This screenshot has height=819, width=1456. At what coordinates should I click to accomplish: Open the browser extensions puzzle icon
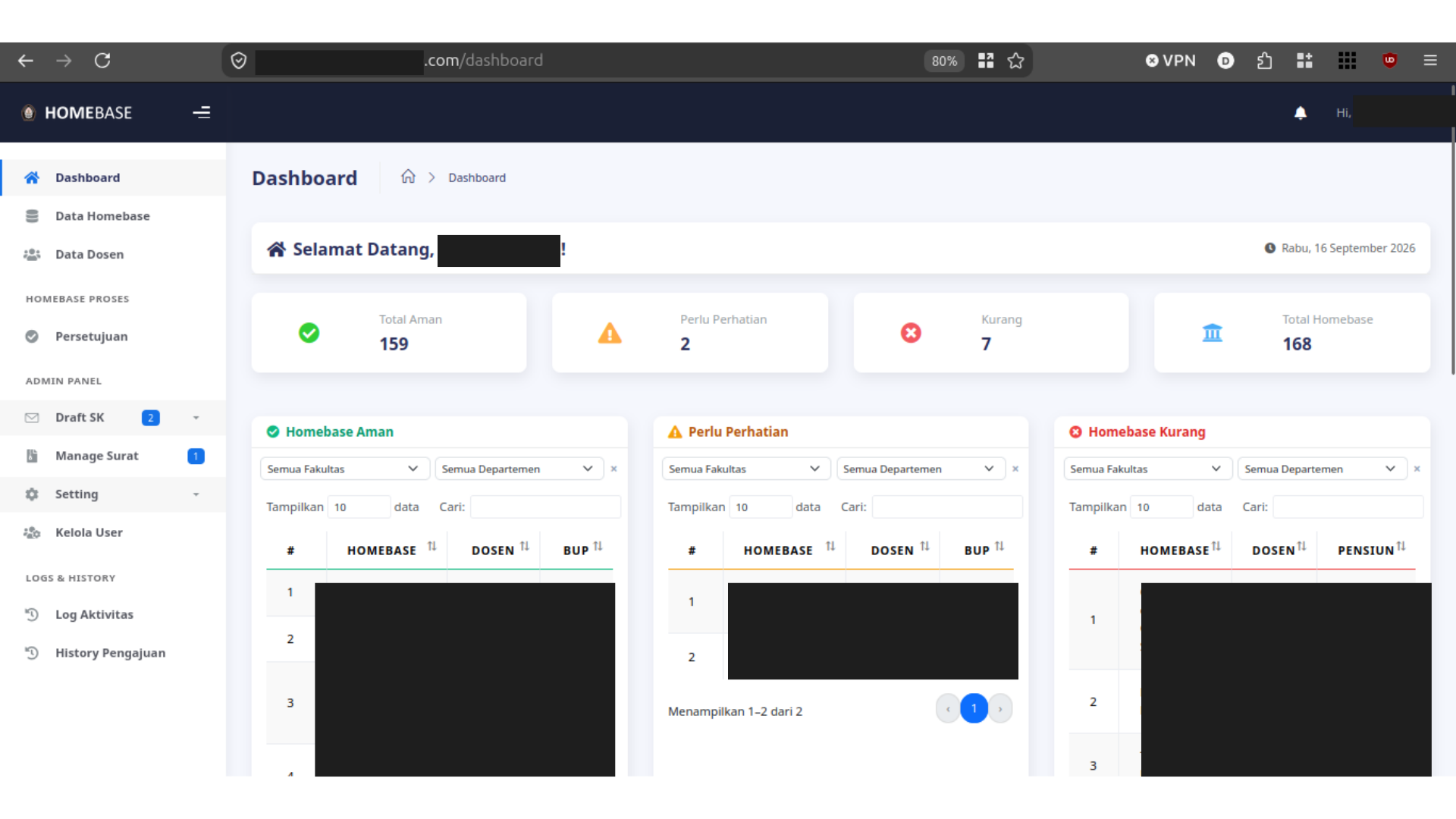1264,61
